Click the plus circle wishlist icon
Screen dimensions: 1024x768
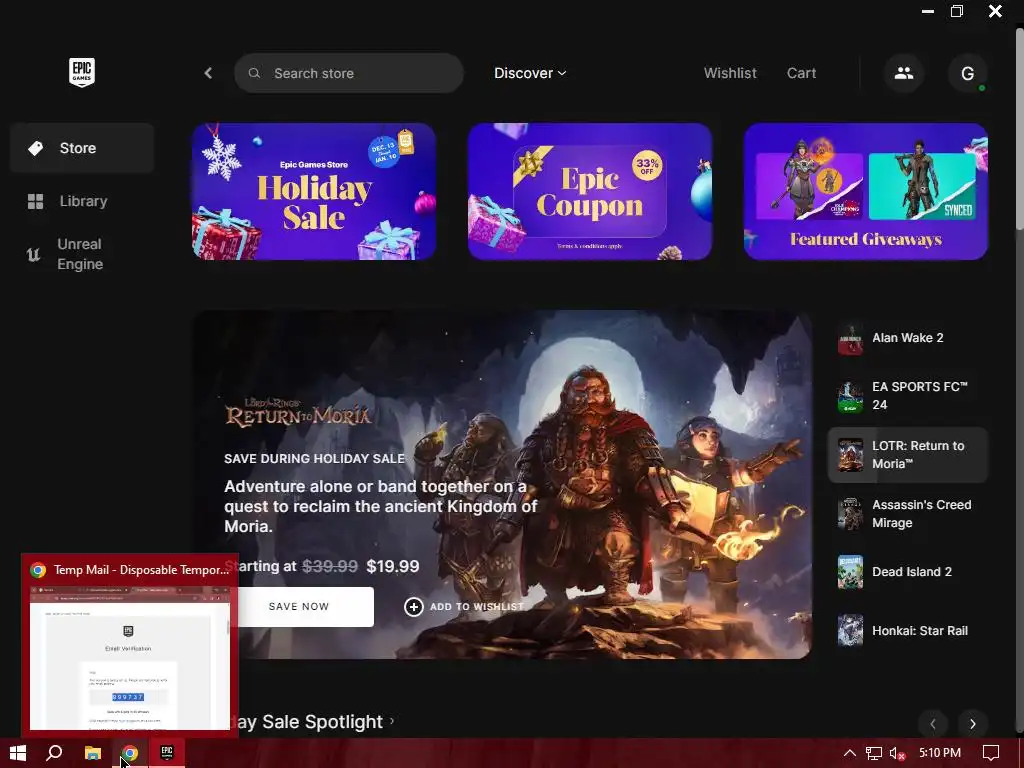click(413, 607)
